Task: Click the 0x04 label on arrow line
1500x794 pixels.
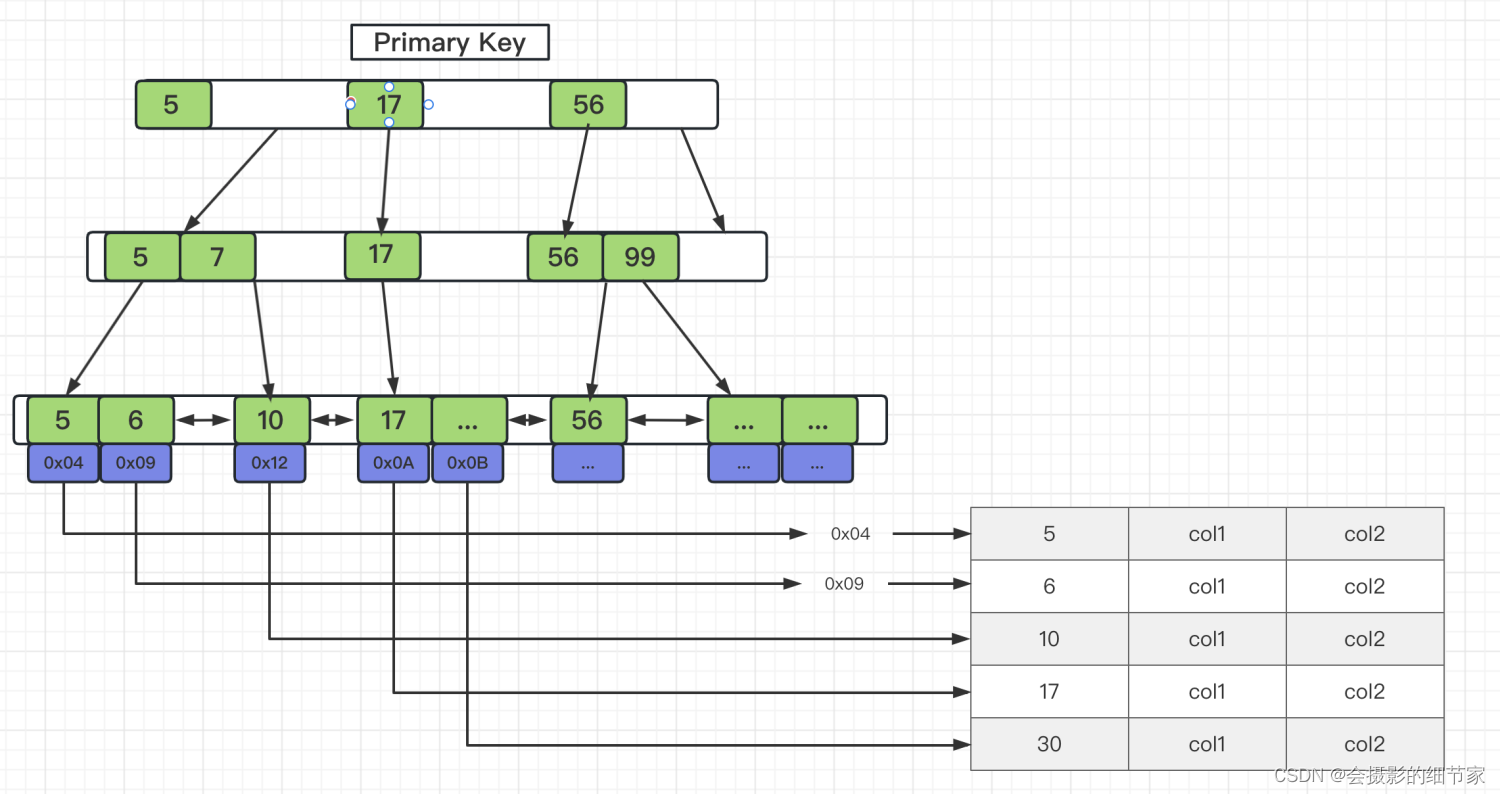Action: click(x=850, y=534)
